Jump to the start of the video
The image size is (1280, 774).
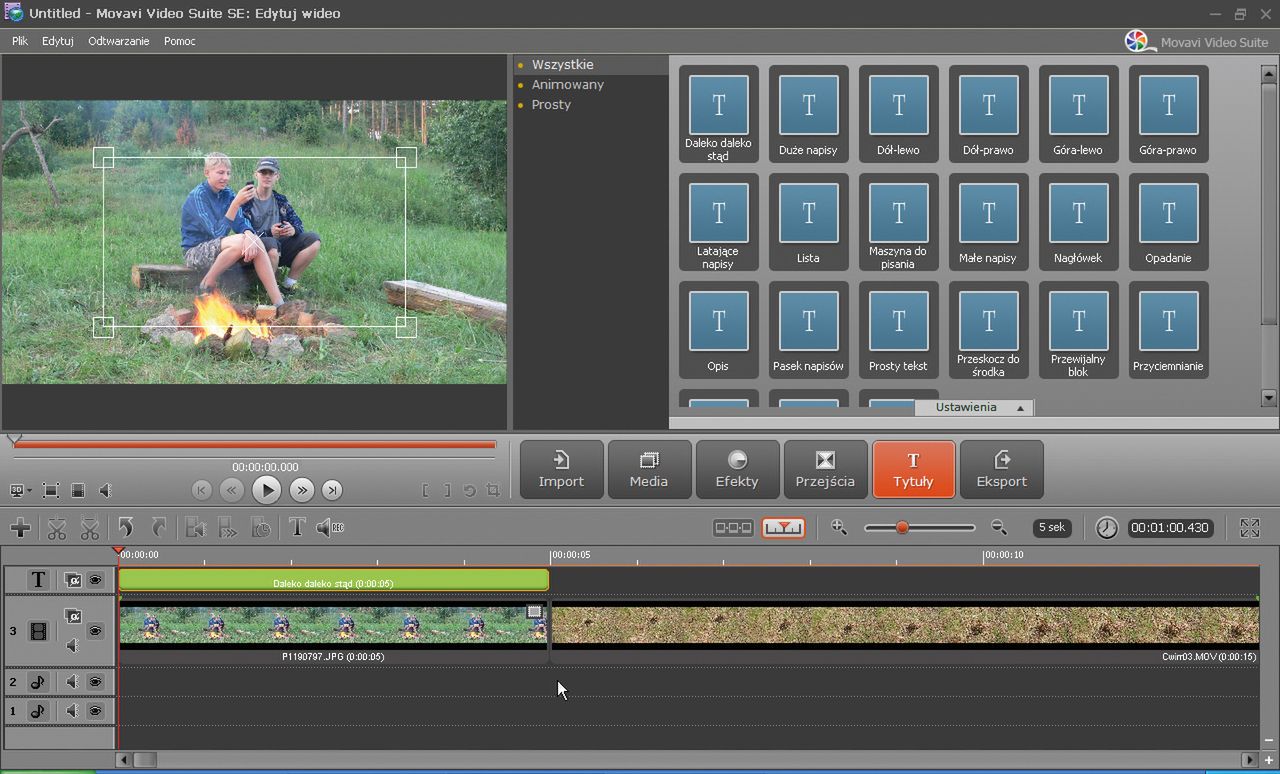(x=202, y=490)
